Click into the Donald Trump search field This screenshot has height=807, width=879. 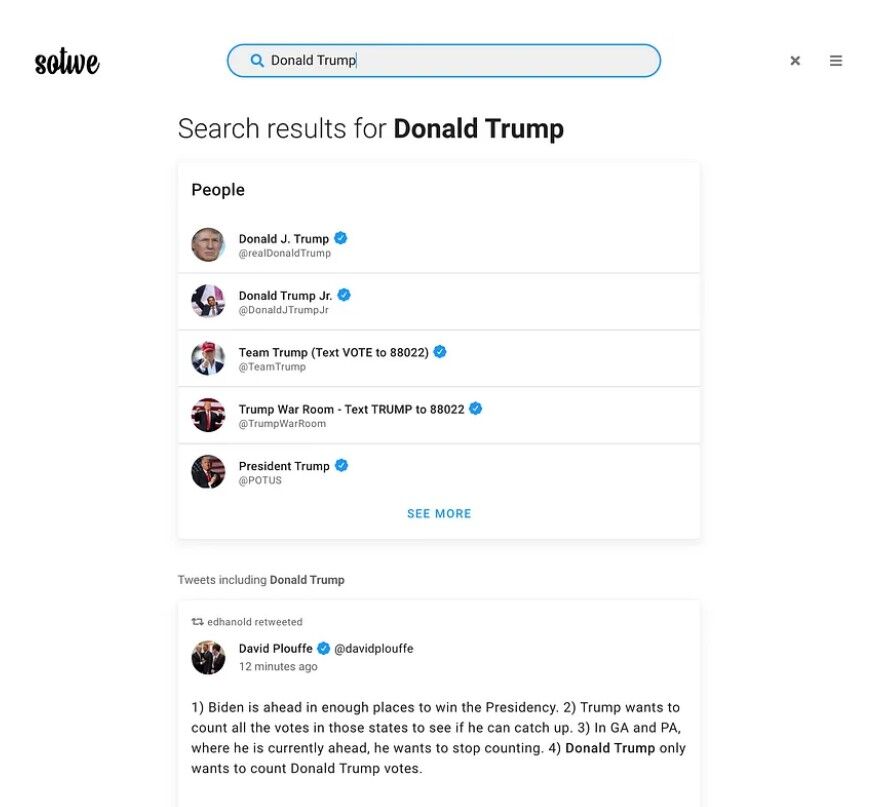point(450,61)
